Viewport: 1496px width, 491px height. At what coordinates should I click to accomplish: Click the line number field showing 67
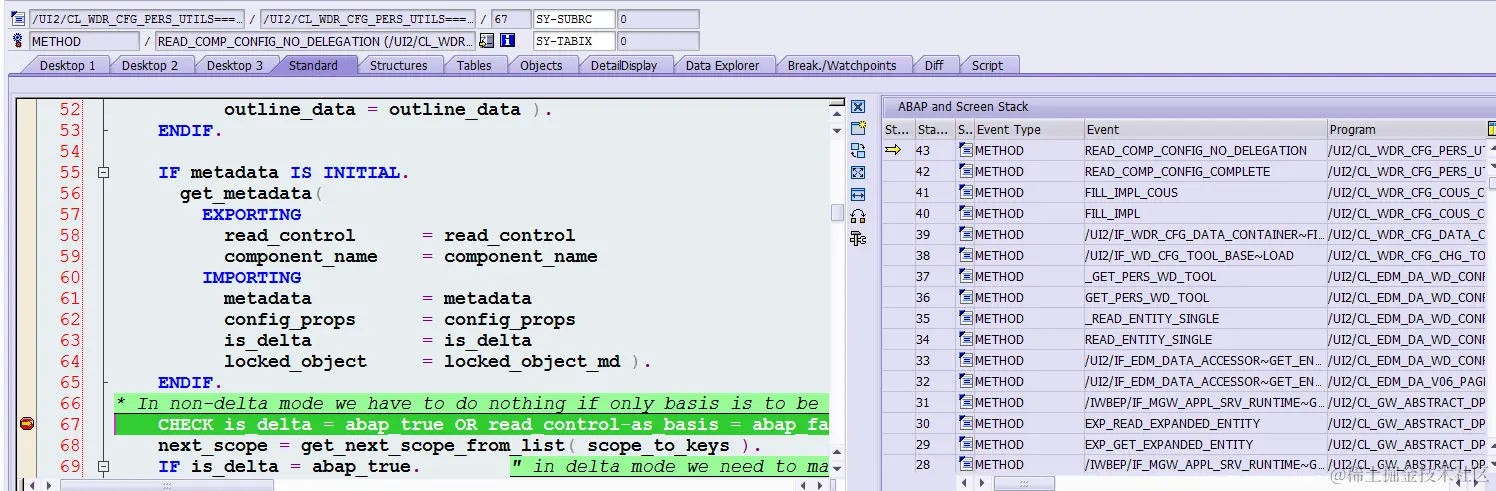(x=511, y=19)
